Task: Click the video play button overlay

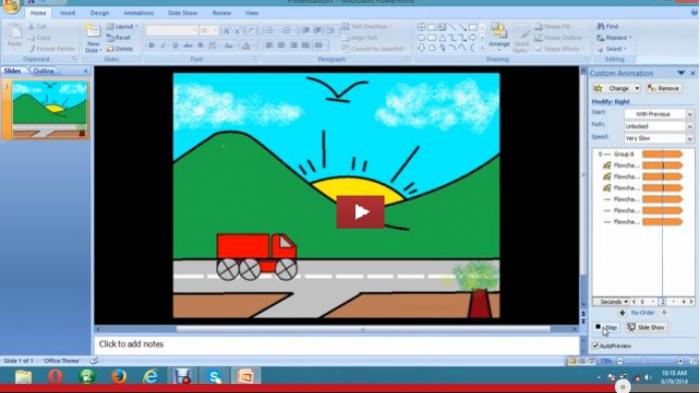Action: coord(360,212)
